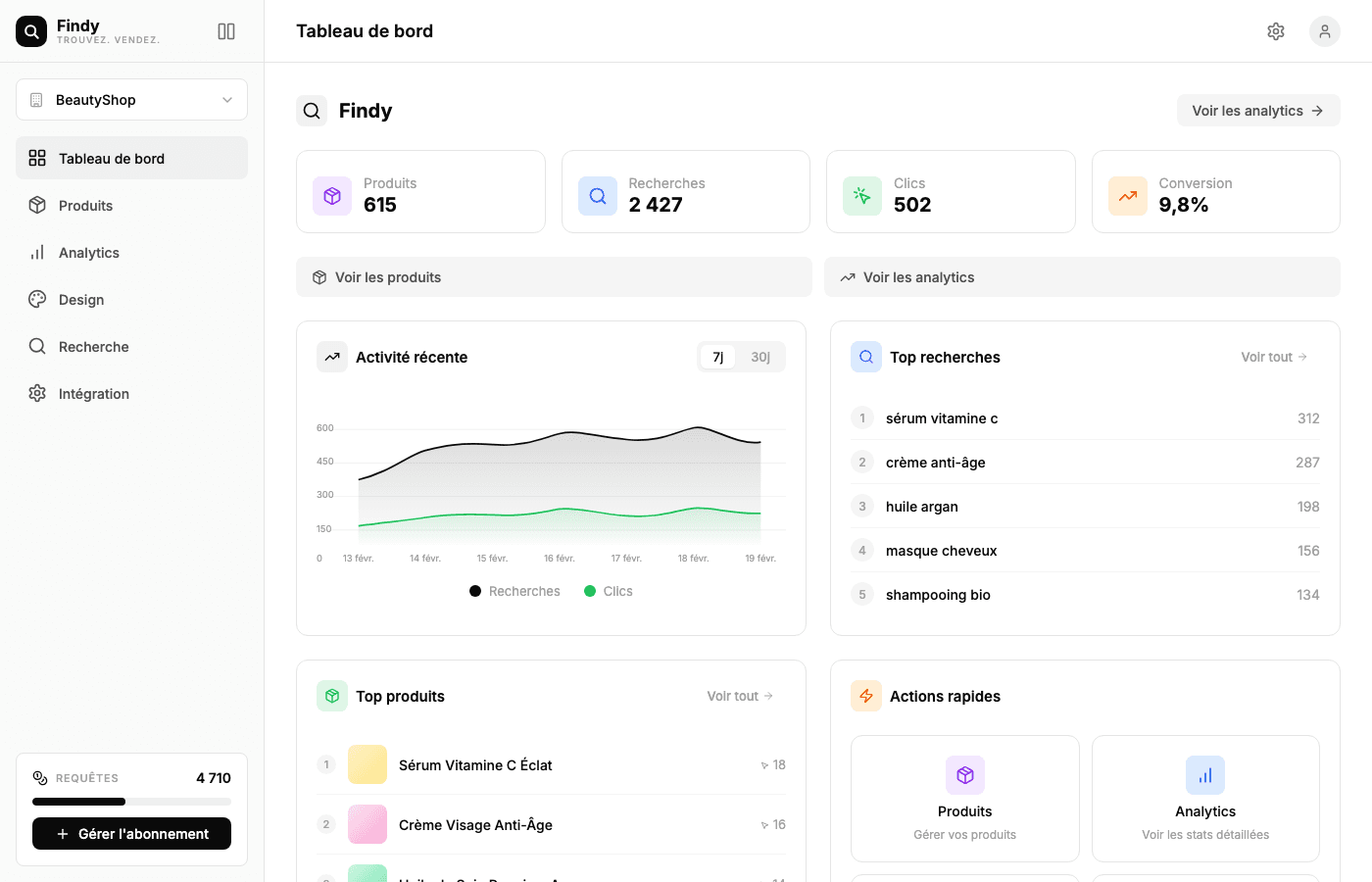1372x882 pixels.
Task: Open Recherche in the sidebar
Action: click(131, 346)
